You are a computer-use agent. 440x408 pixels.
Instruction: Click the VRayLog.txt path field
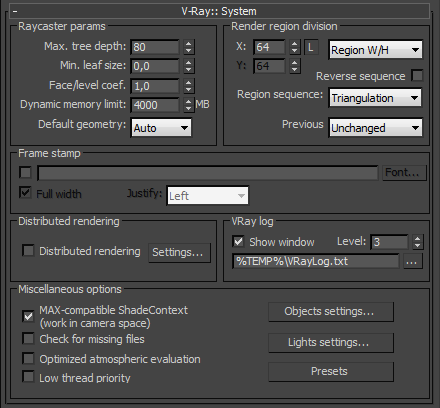[315, 261]
